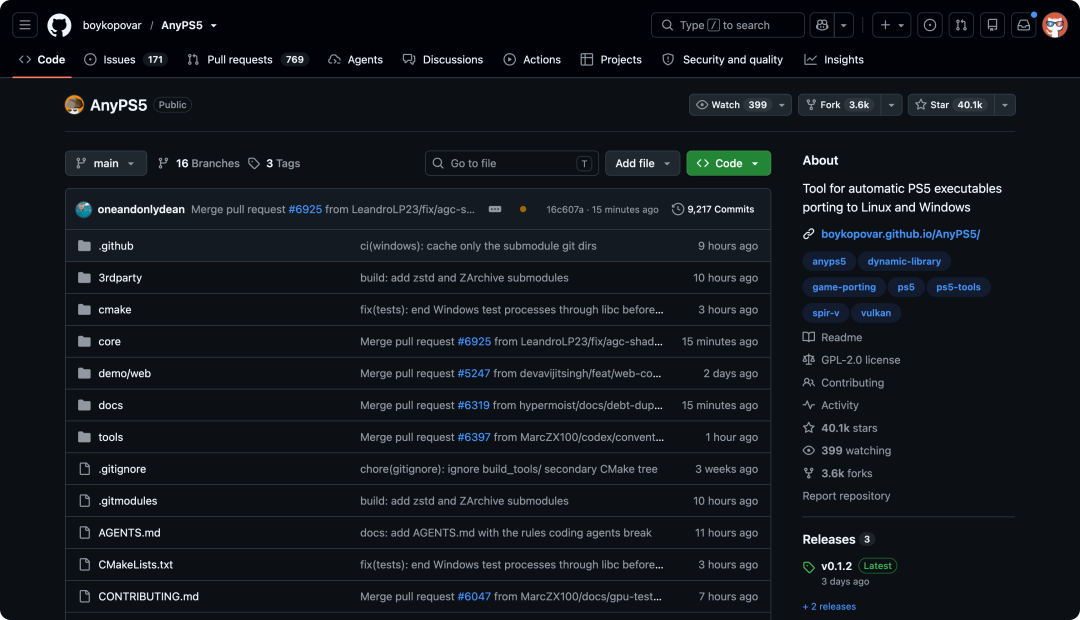View the 16 Branches list
This screenshot has height=620, width=1080.
tap(199, 163)
